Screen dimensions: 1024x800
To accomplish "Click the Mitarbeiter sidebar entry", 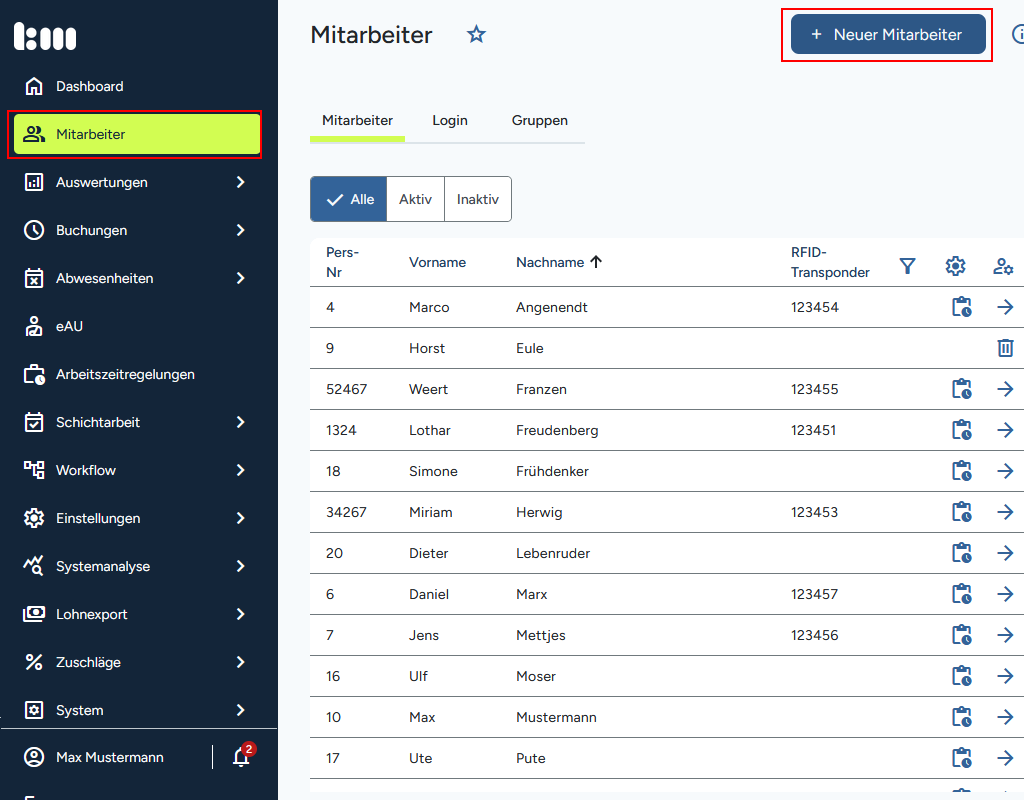I will pyautogui.click(x=137, y=134).
